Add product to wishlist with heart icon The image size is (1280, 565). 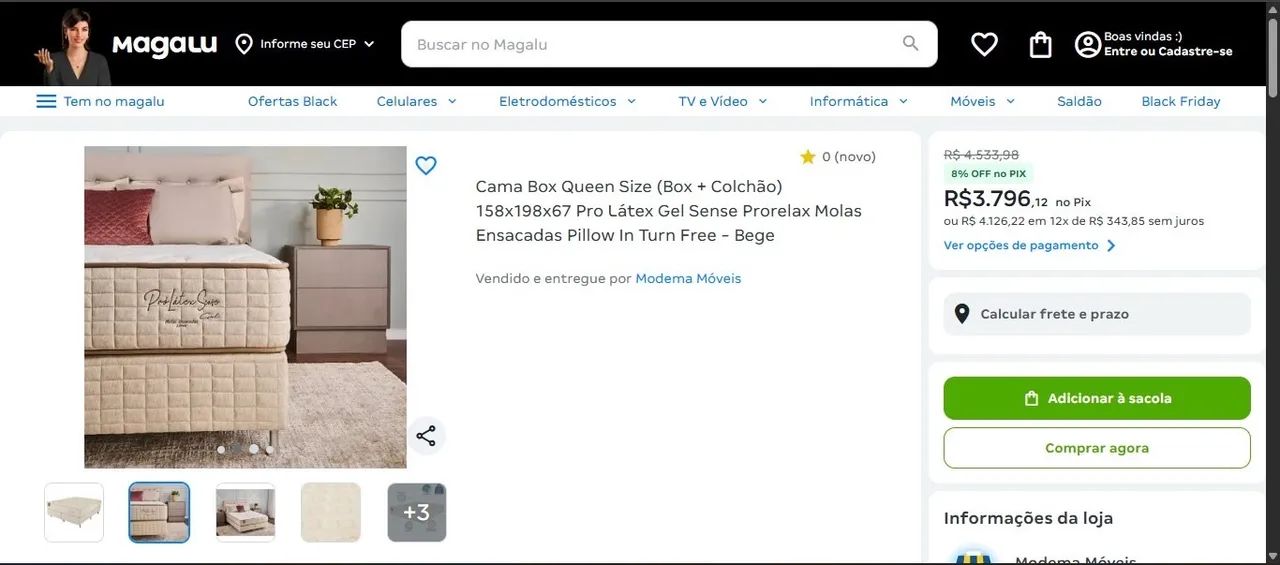tap(426, 166)
